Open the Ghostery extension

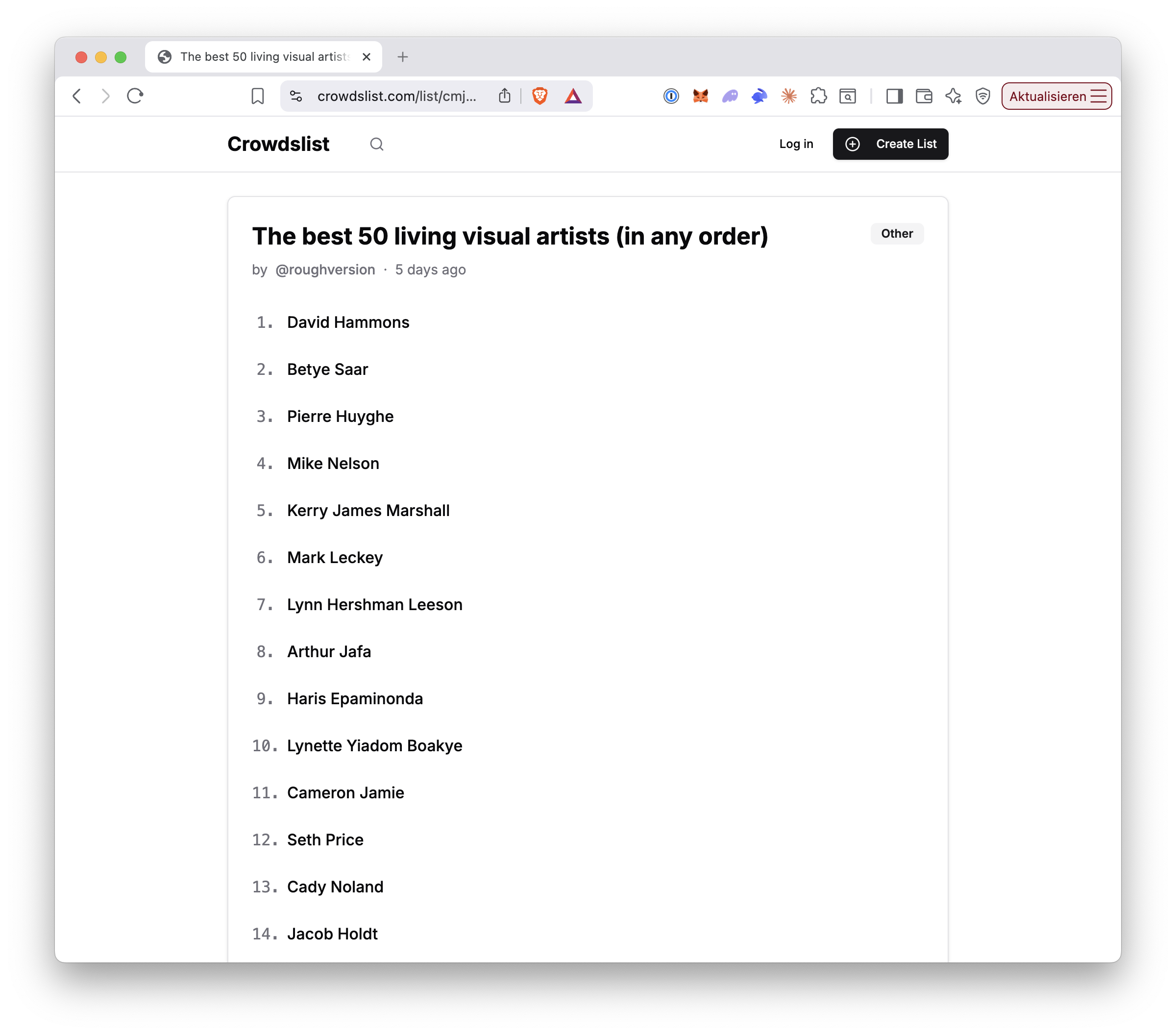pyautogui.click(x=730, y=96)
